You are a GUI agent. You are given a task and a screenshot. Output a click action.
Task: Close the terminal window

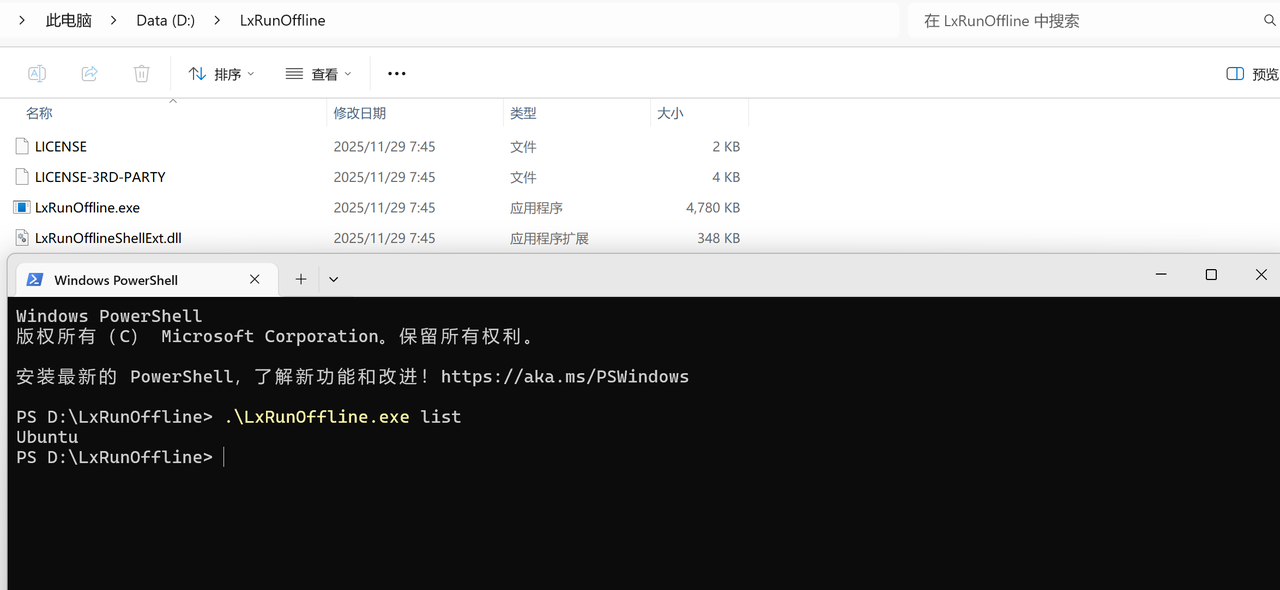tap(1261, 275)
